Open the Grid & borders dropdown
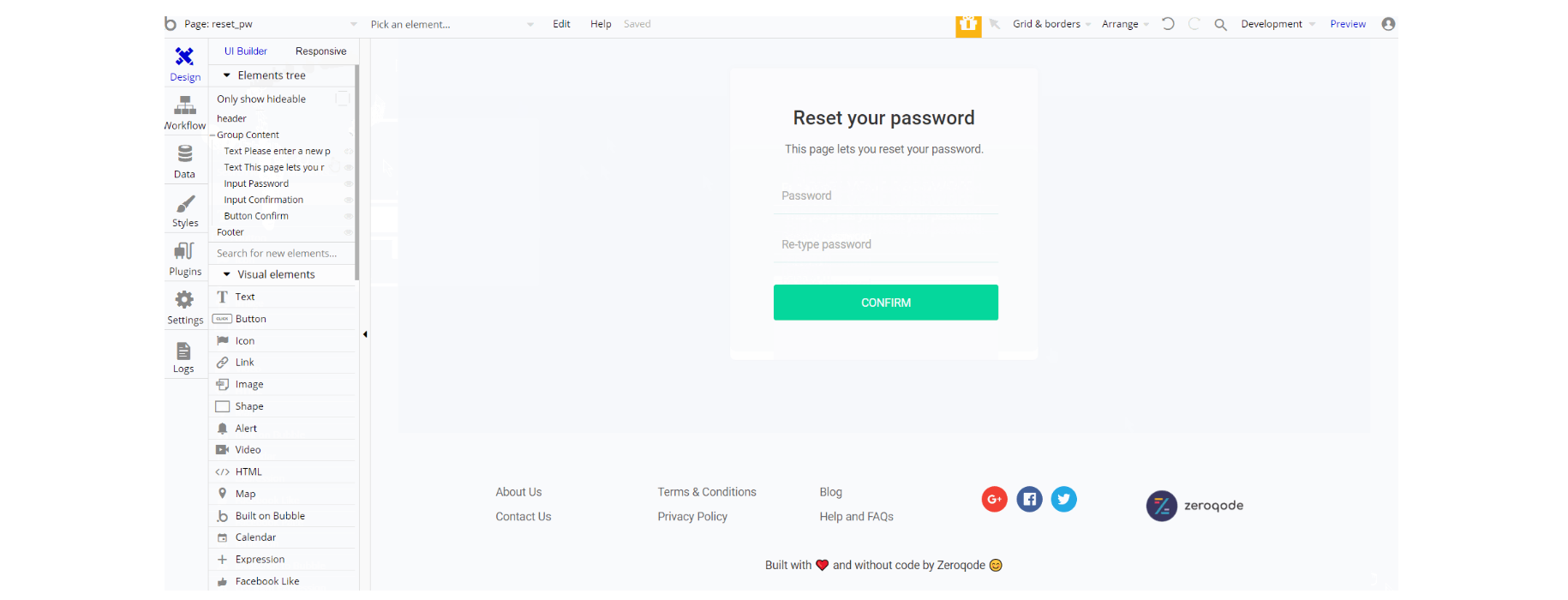The width and height of the screenshot is (1568, 600). [x=1051, y=24]
